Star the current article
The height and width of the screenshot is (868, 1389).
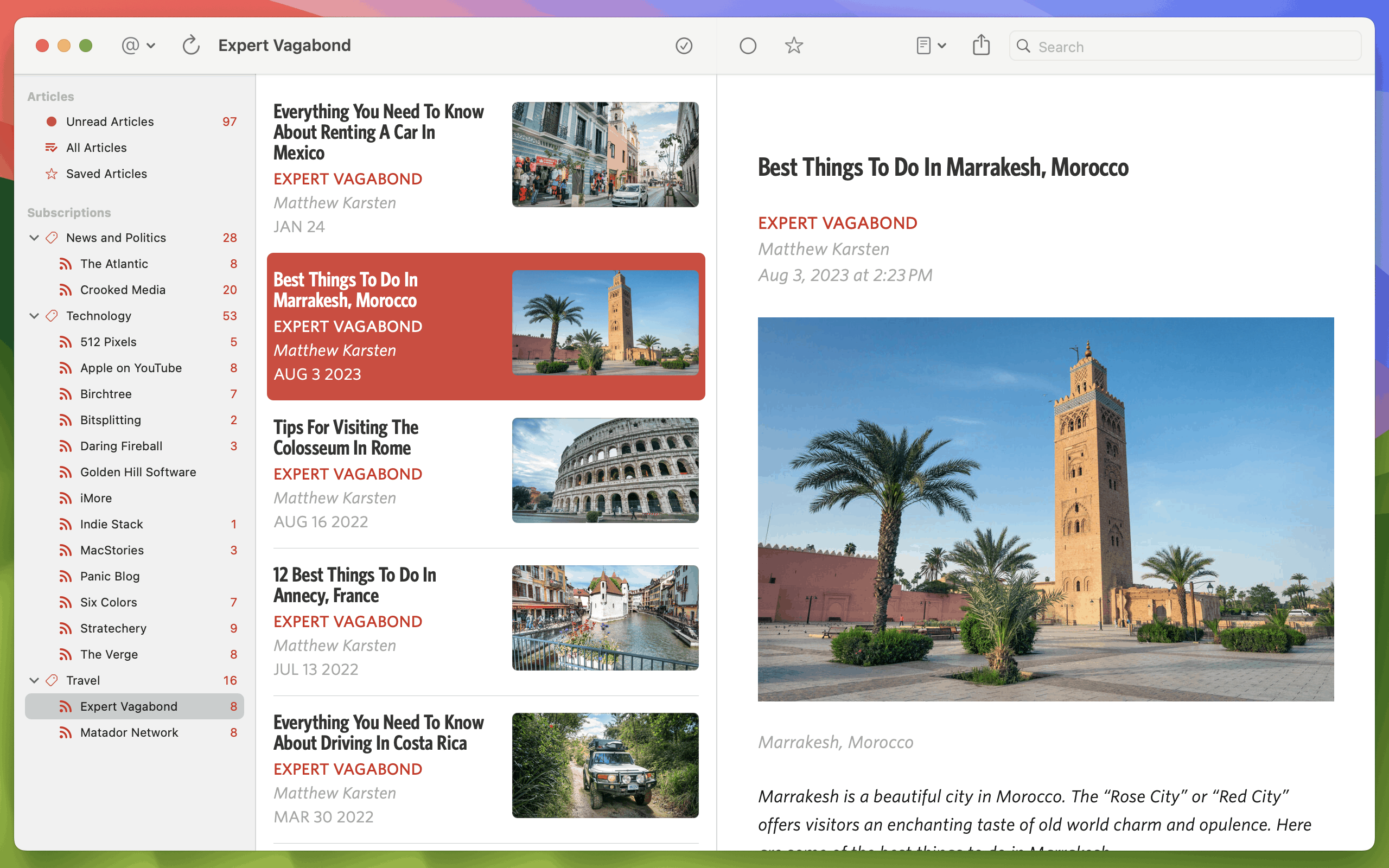tap(794, 46)
